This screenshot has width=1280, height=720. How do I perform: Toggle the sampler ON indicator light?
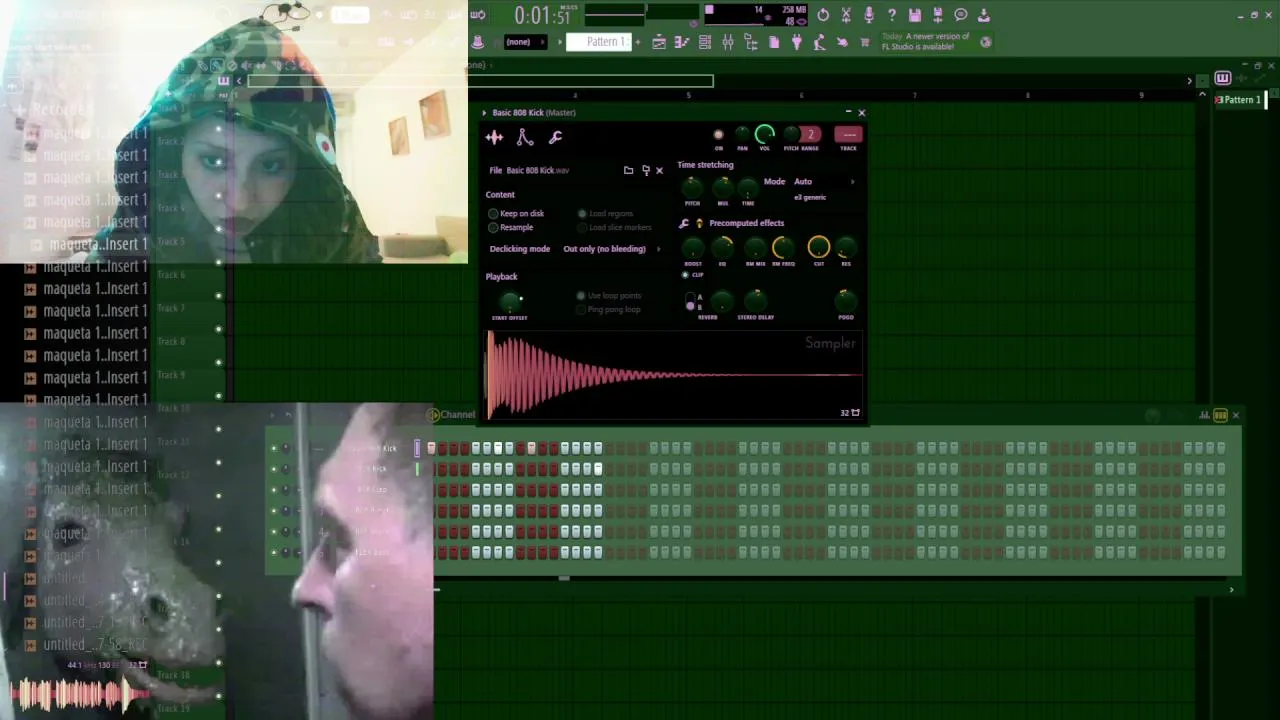[718, 135]
